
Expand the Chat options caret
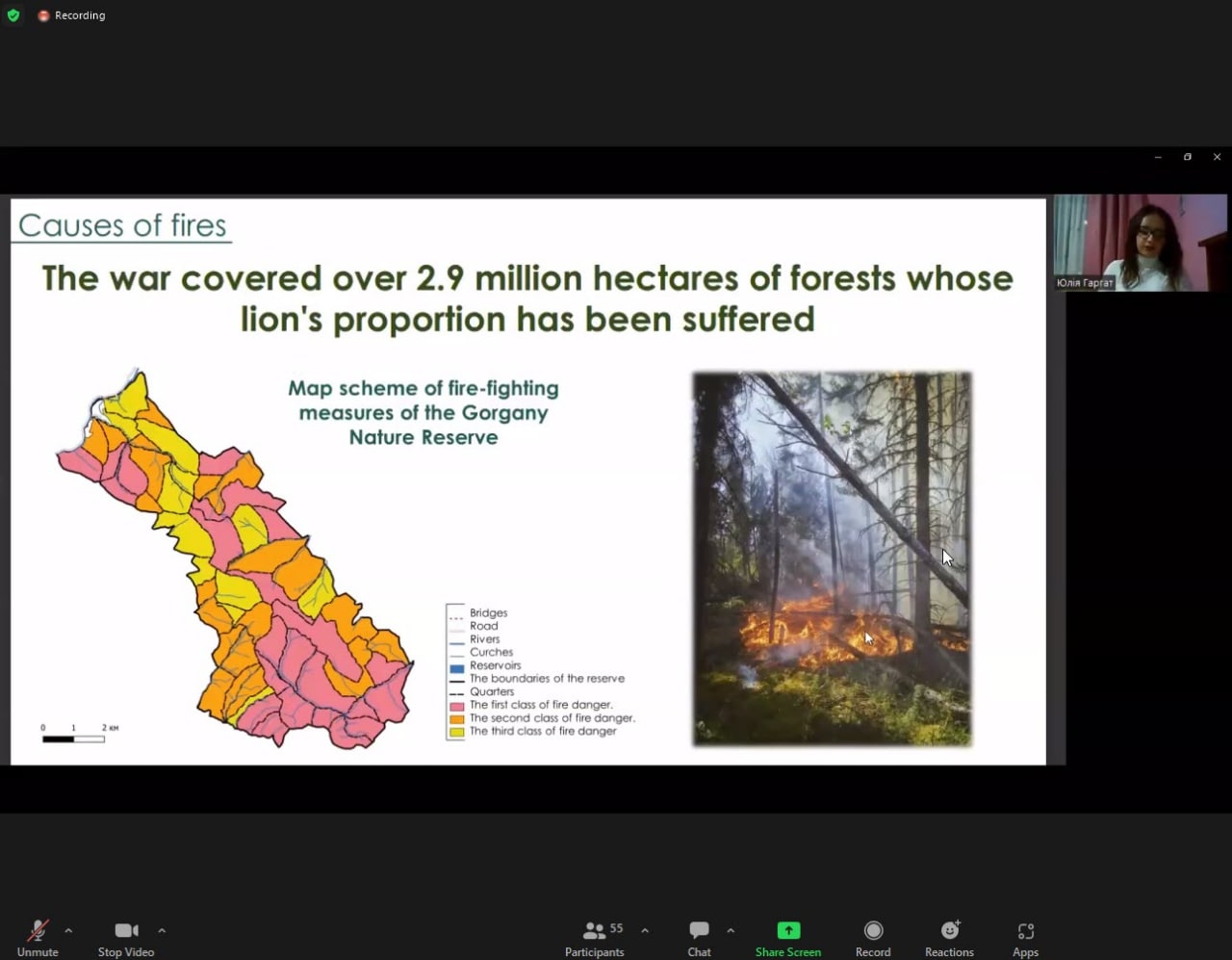click(x=731, y=931)
